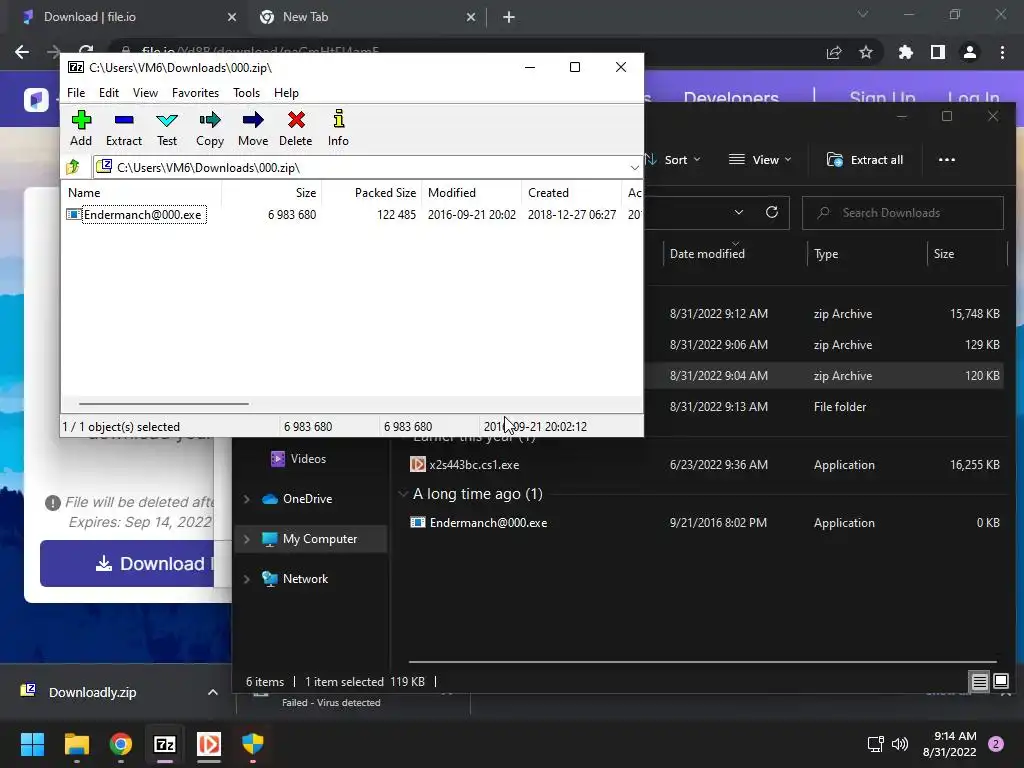Open a new Chrome tab
Screen dimensions: 1024x768
509,18
